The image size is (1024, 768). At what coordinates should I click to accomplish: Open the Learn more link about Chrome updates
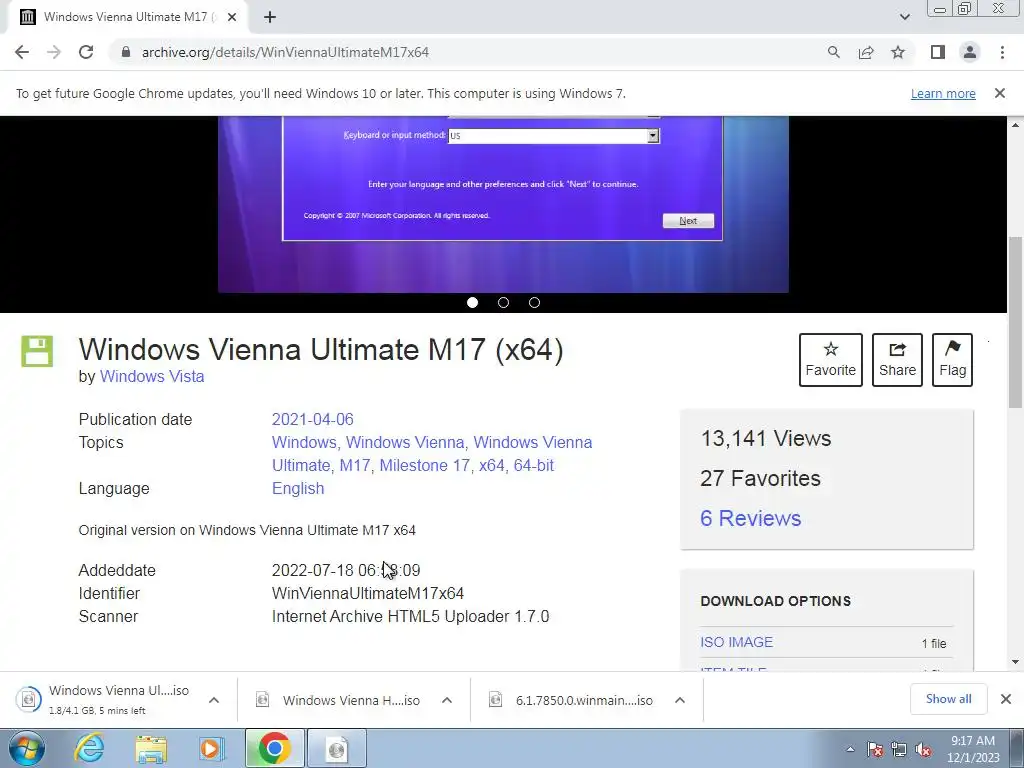943,93
